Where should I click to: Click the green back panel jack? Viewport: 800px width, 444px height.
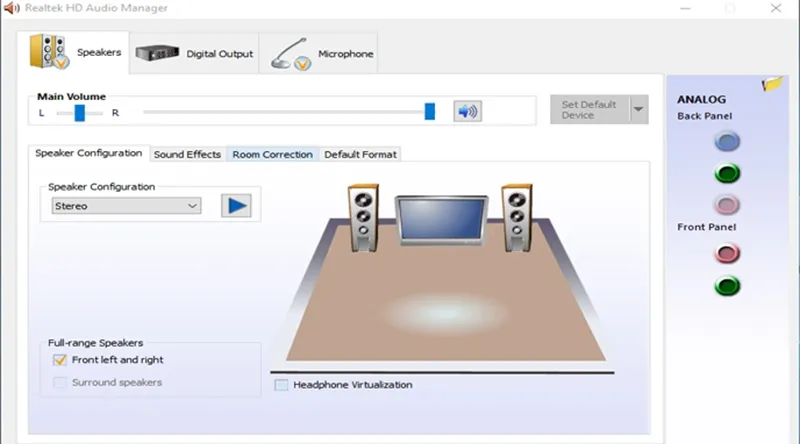click(x=727, y=174)
